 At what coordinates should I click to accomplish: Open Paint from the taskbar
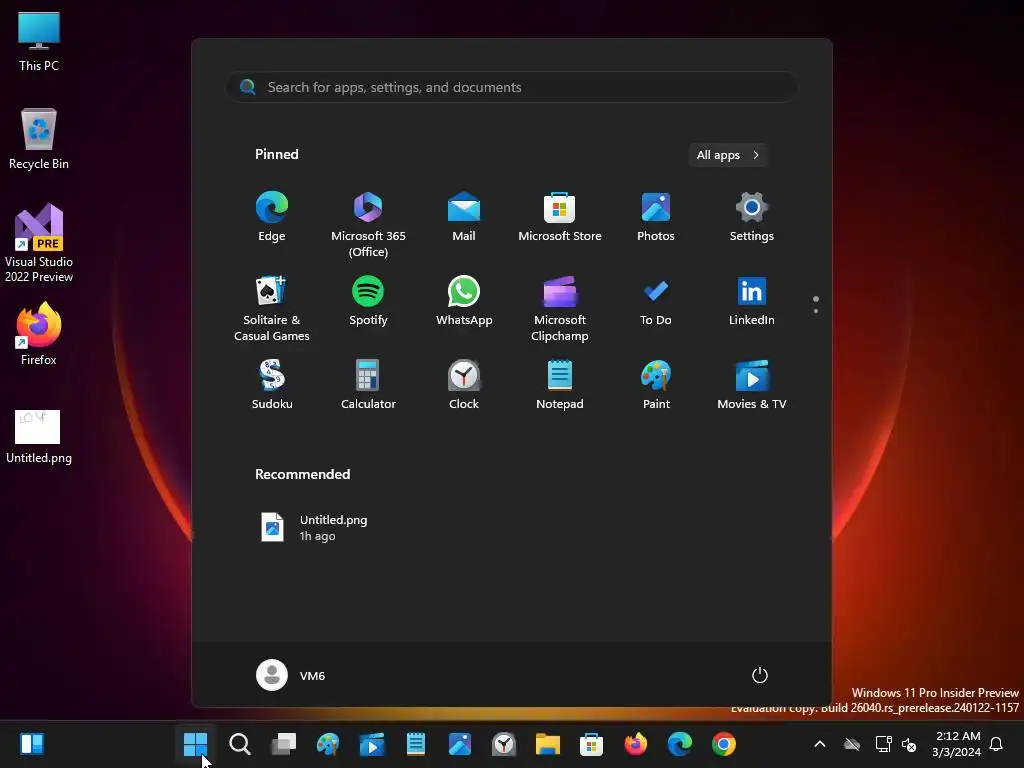328,744
